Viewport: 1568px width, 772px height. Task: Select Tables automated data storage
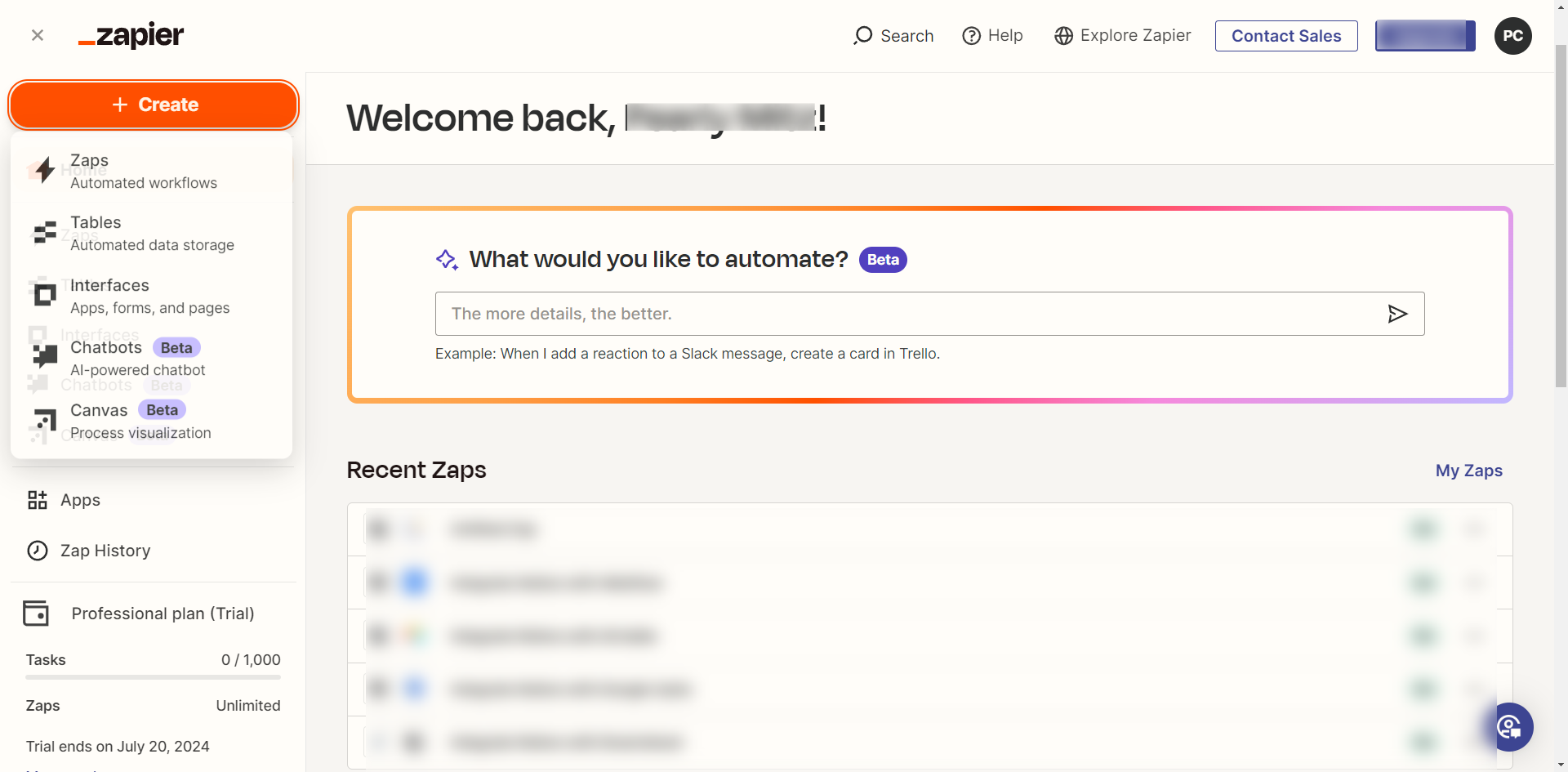[x=152, y=234]
